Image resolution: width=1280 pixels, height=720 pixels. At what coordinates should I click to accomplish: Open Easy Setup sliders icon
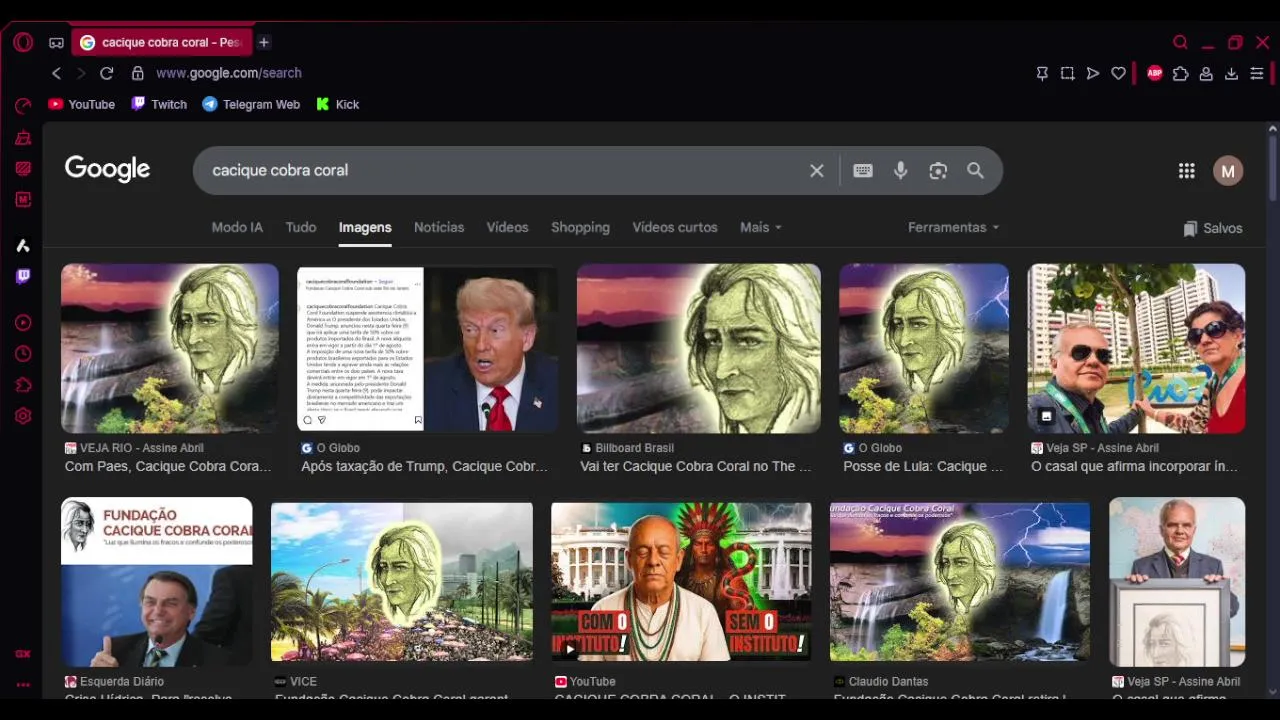(1257, 73)
